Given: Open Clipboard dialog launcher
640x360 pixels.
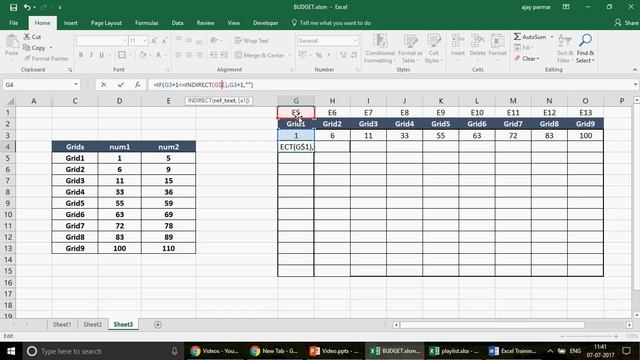Looking at the screenshot, I should [x=70, y=70].
